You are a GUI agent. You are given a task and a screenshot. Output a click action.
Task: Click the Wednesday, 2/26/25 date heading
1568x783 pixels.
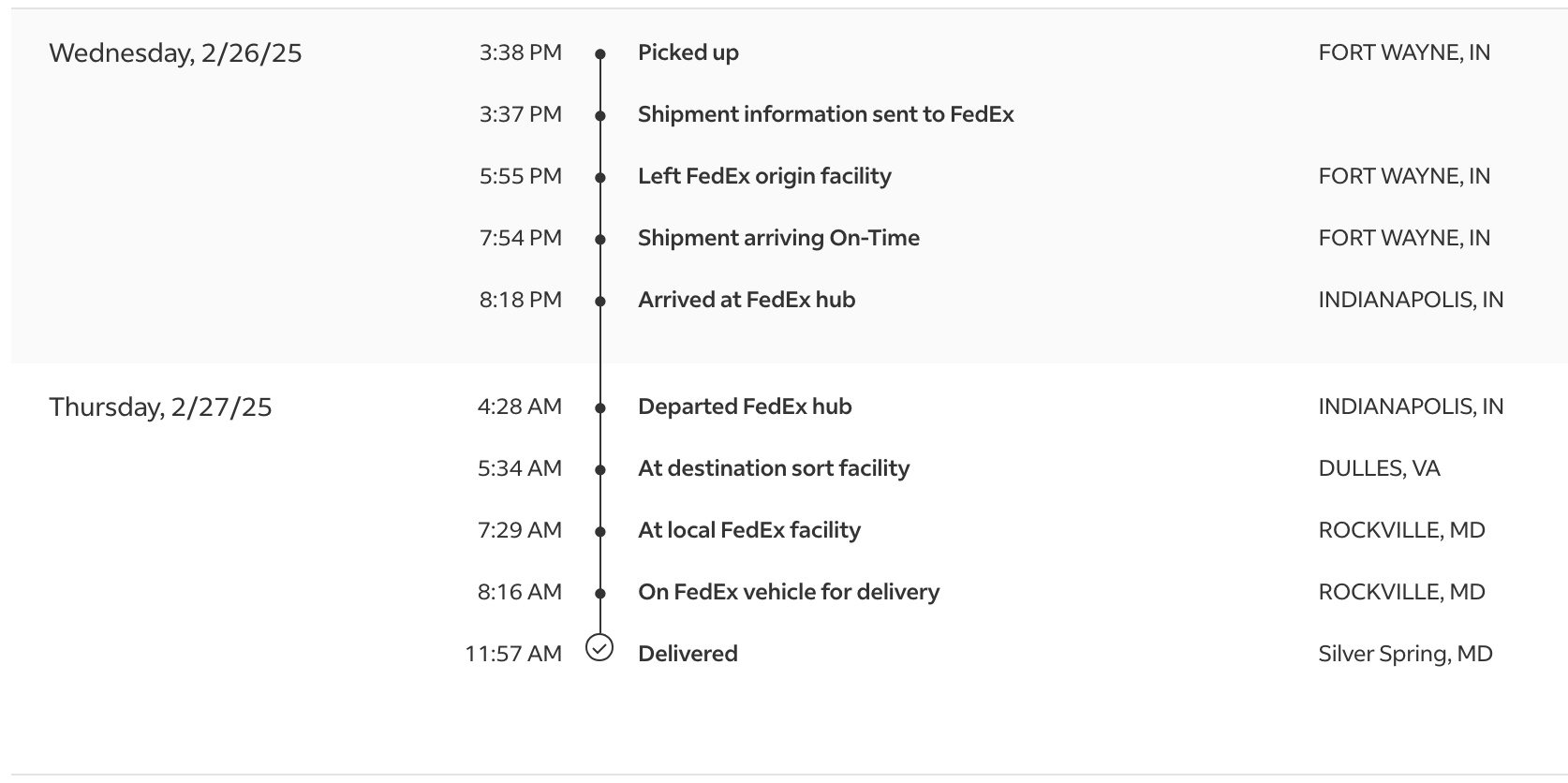175,53
